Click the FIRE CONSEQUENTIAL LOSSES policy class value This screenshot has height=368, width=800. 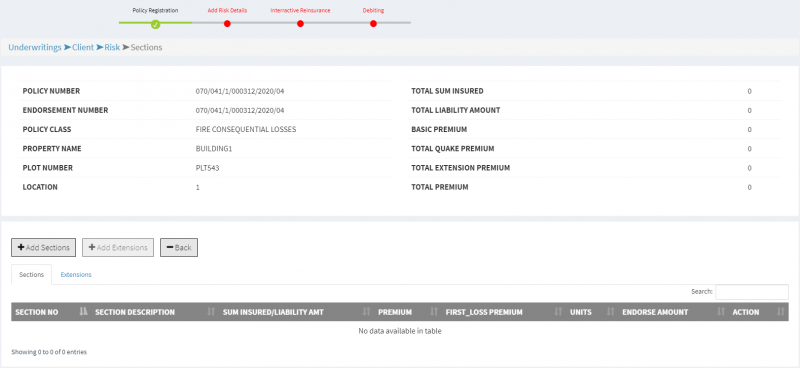(x=246, y=130)
